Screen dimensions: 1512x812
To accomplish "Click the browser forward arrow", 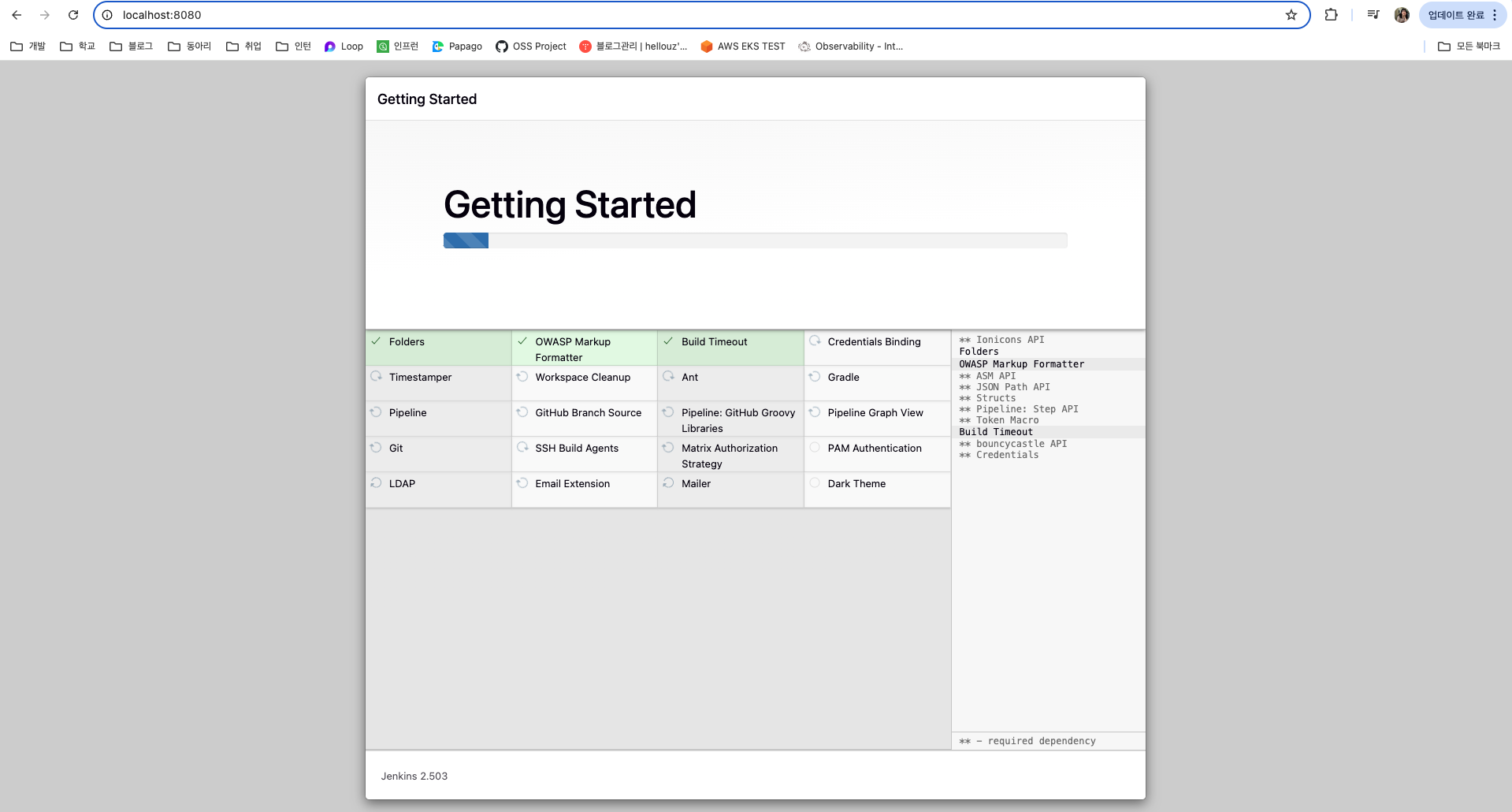I will [x=45, y=15].
